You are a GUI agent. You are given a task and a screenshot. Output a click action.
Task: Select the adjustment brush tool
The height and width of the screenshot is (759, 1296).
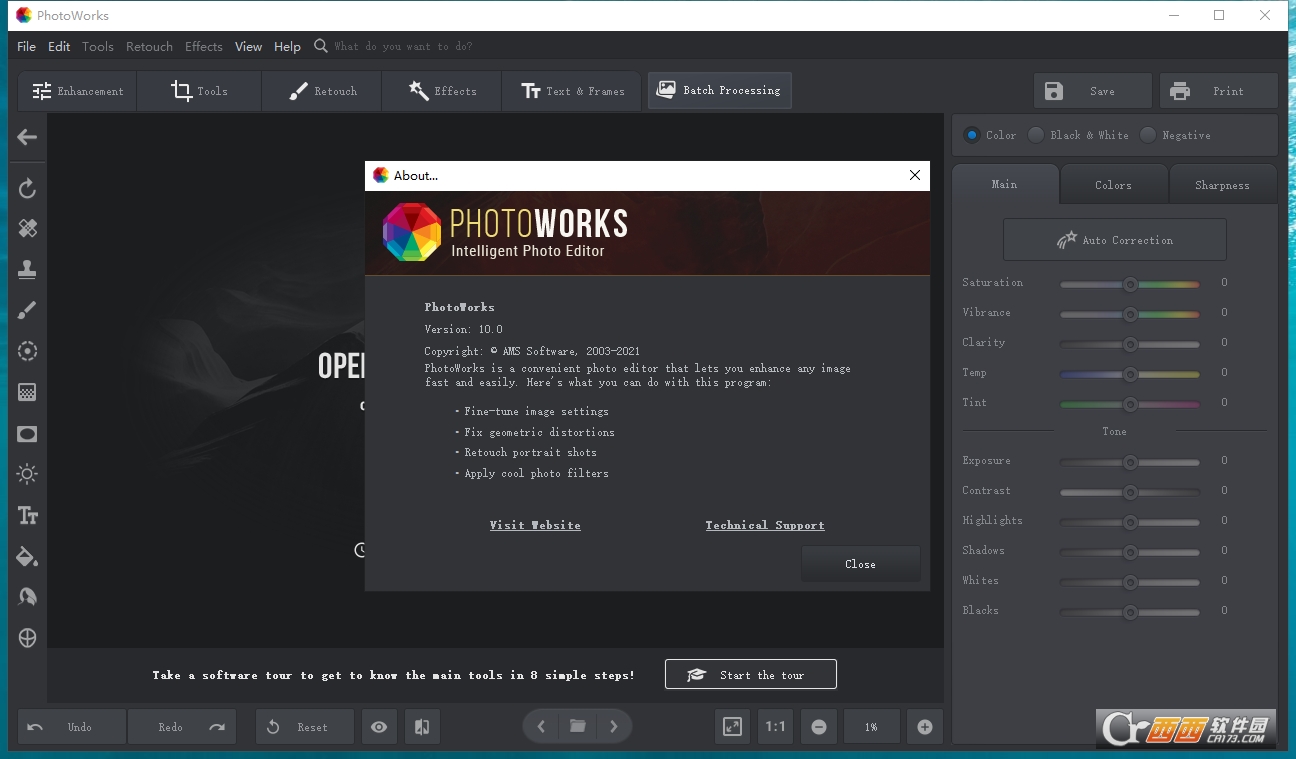click(27, 310)
